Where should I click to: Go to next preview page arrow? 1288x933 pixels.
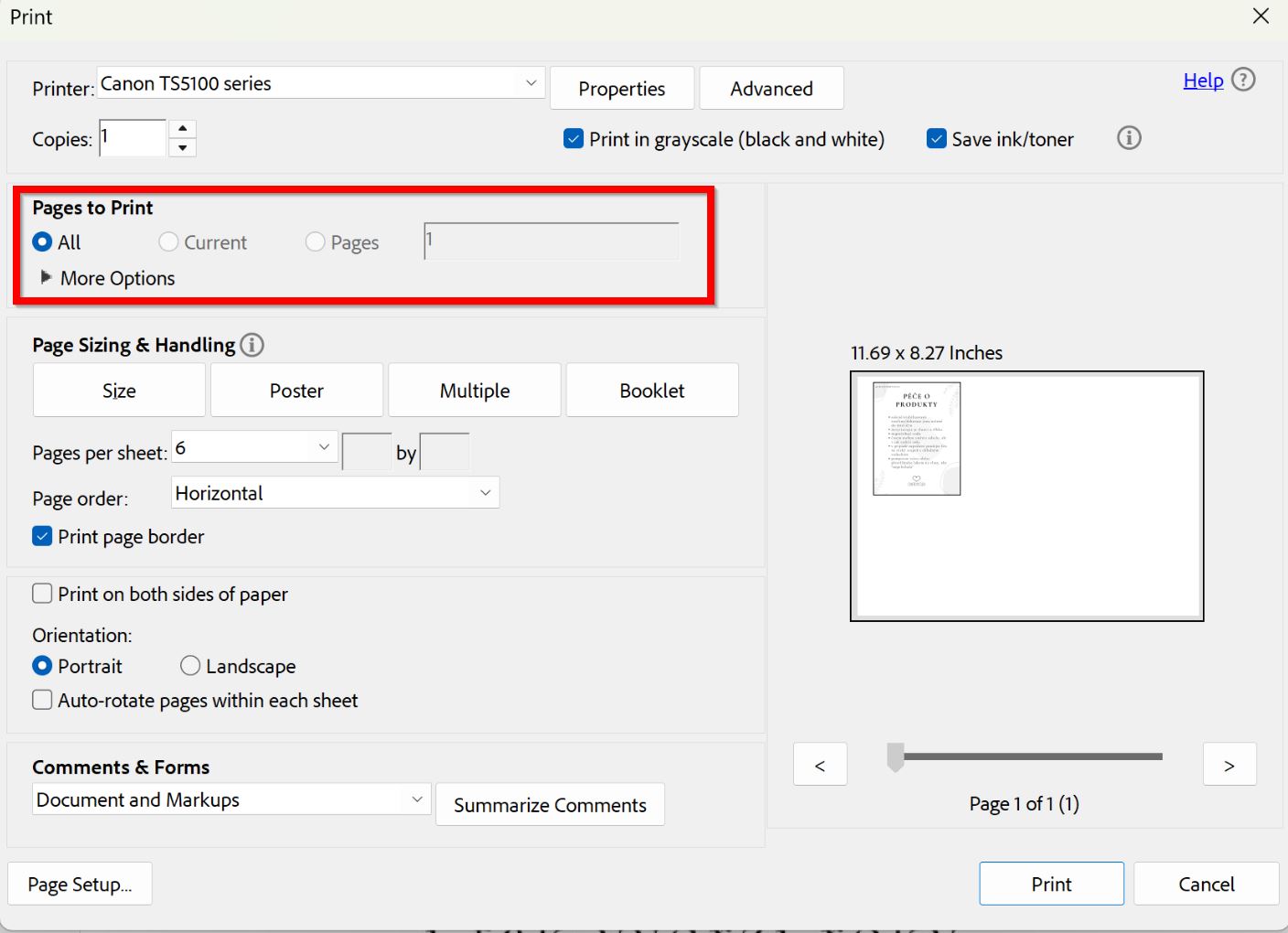coord(1229,765)
